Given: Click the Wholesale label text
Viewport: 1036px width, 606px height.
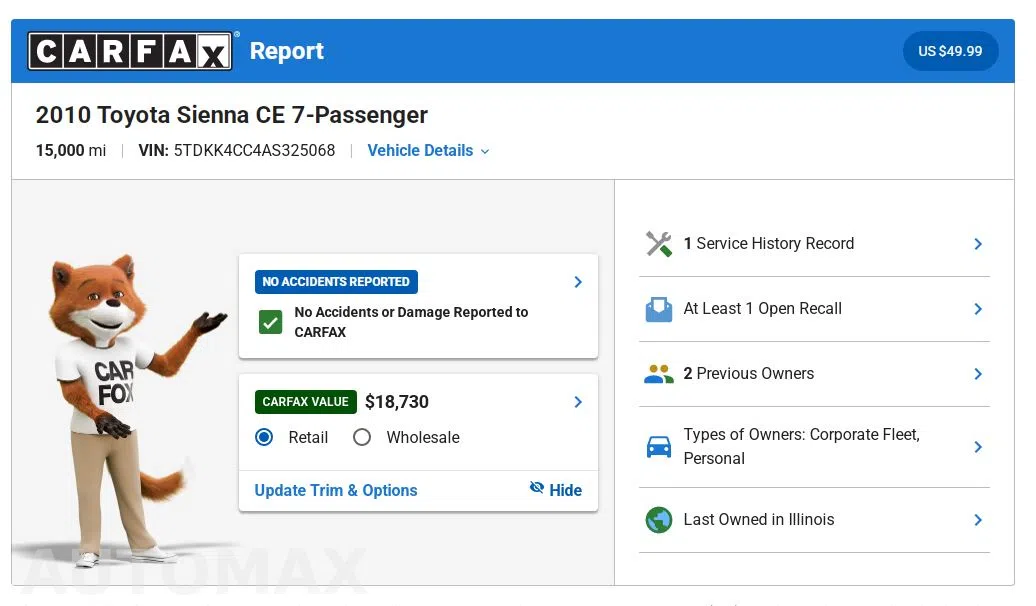Looking at the screenshot, I should (x=423, y=437).
